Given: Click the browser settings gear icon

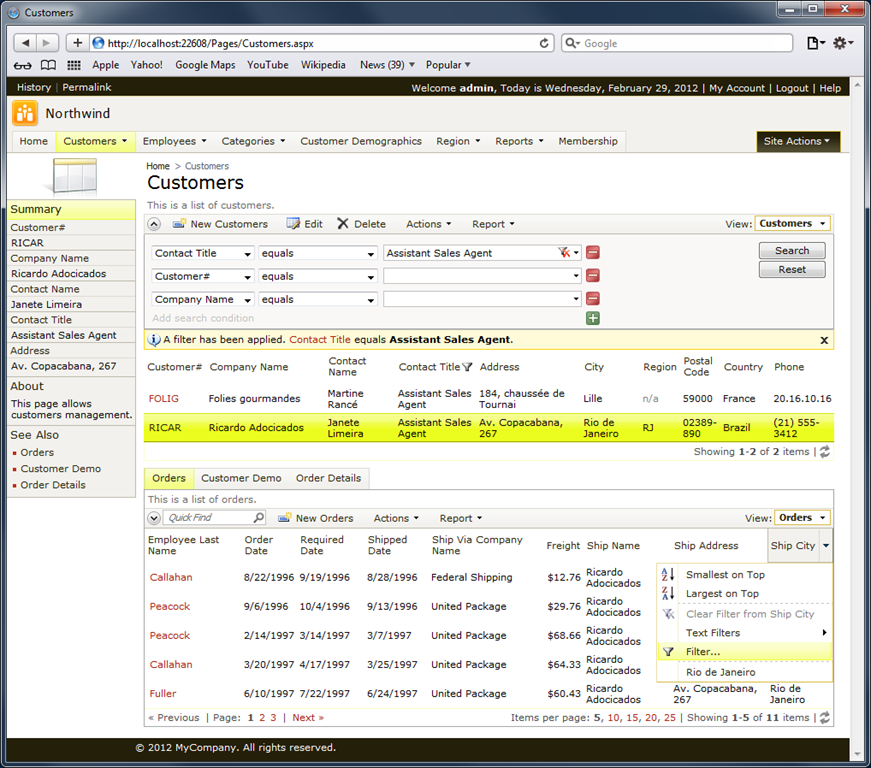Looking at the screenshot, I should pyautogui.click(x=842, y=43).
